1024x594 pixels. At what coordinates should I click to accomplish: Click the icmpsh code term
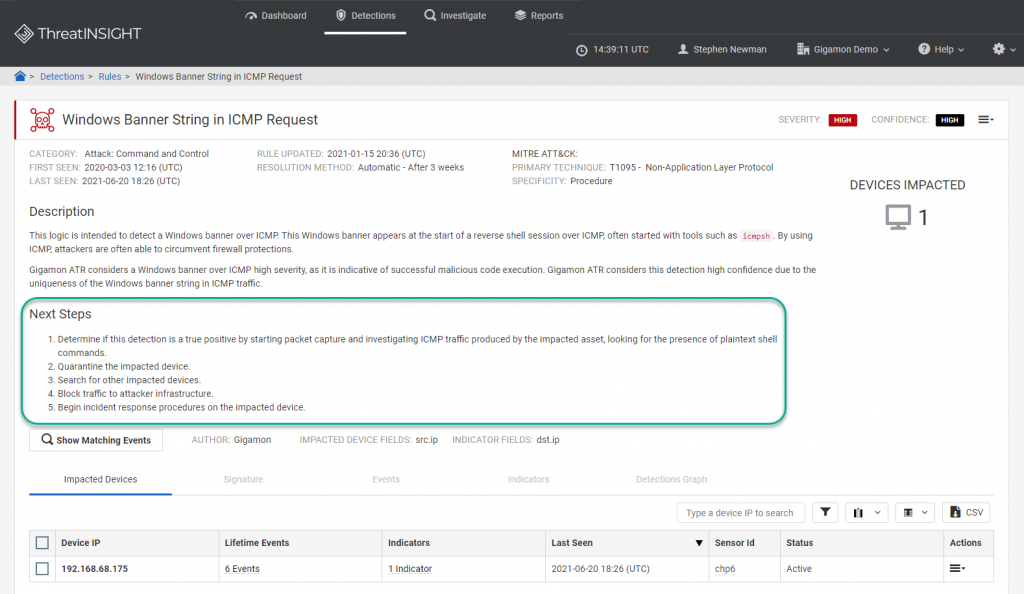756,236
